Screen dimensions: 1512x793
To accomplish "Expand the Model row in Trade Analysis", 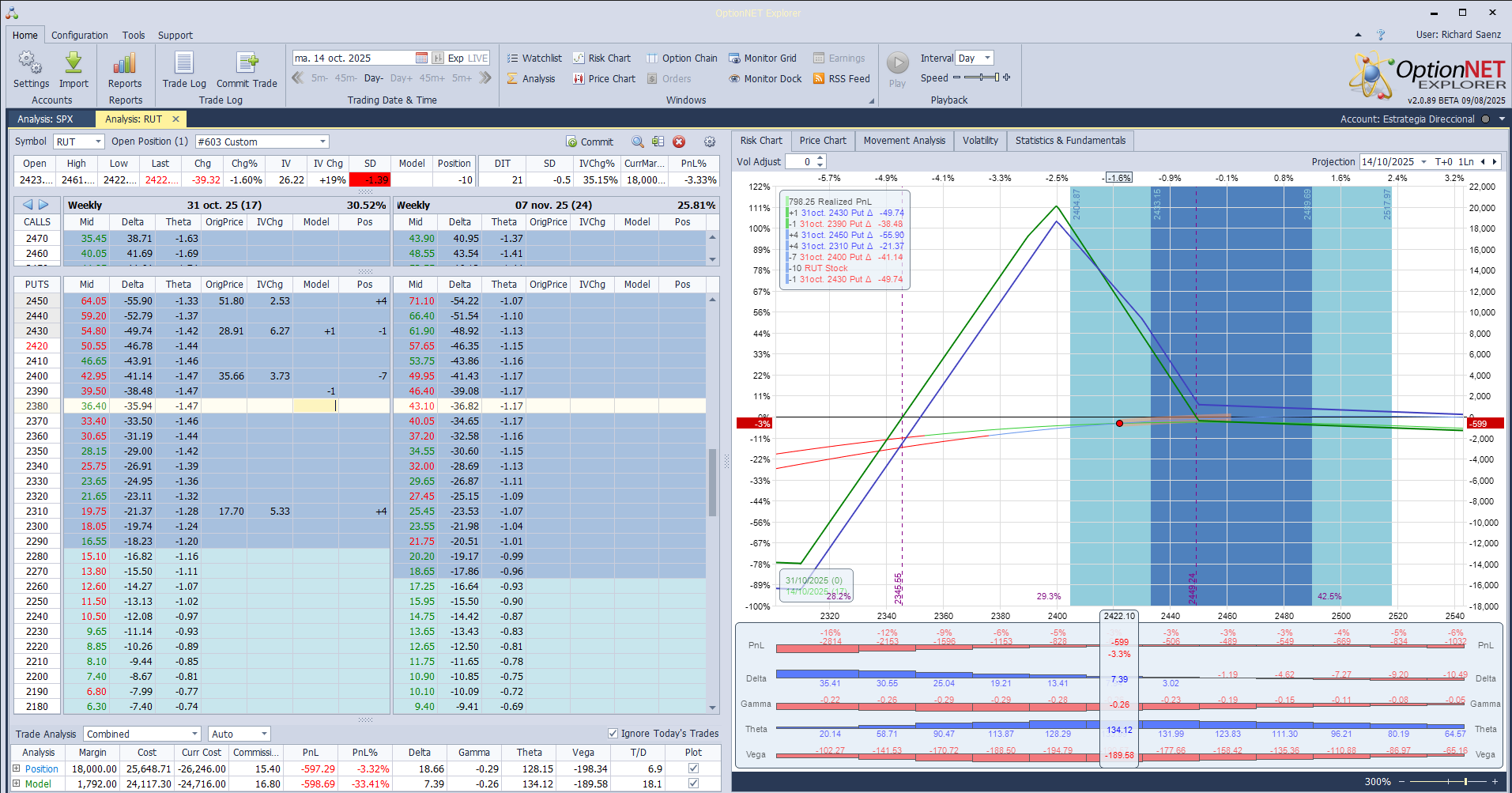I will (x=16, y=784).
